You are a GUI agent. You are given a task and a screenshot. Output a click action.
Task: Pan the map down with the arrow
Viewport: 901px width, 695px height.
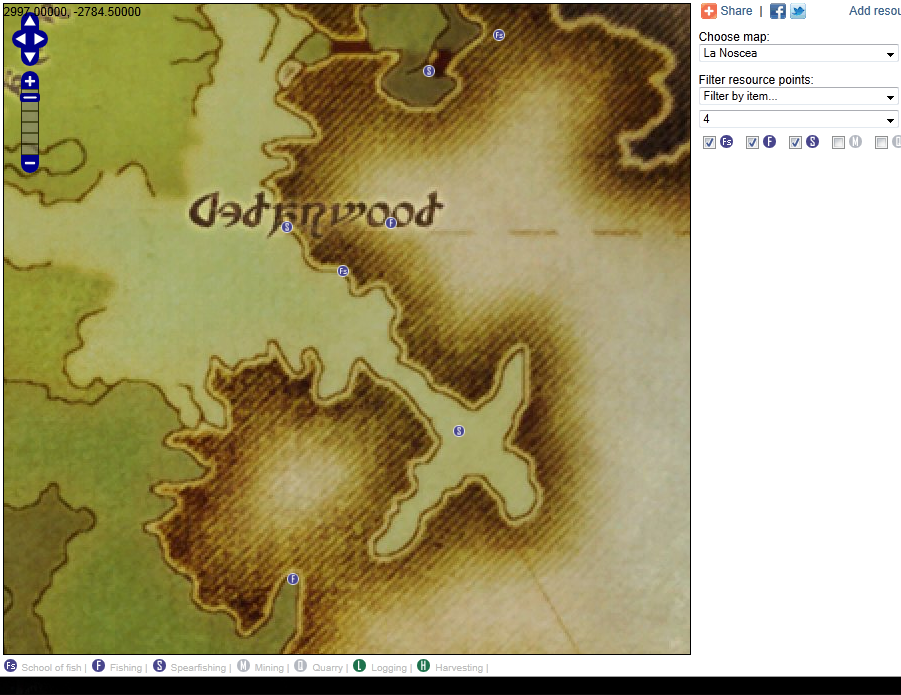(30, 57)
